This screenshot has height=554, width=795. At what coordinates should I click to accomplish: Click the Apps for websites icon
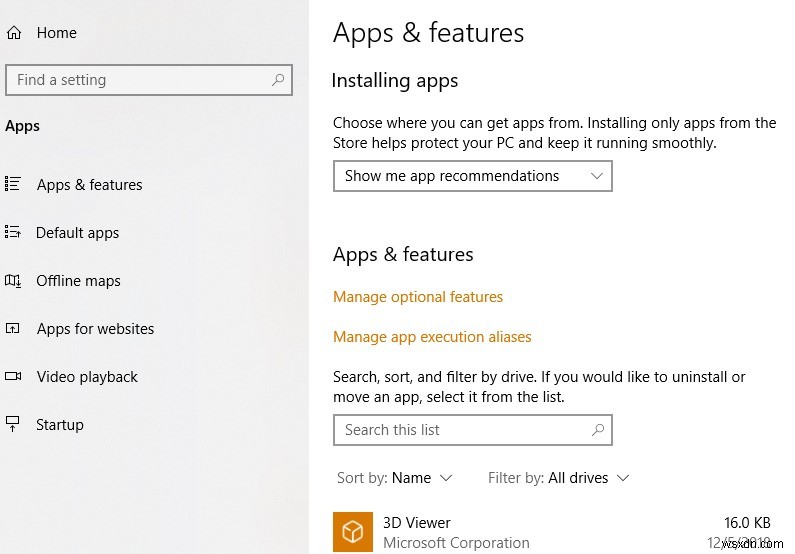coord(13,328)
